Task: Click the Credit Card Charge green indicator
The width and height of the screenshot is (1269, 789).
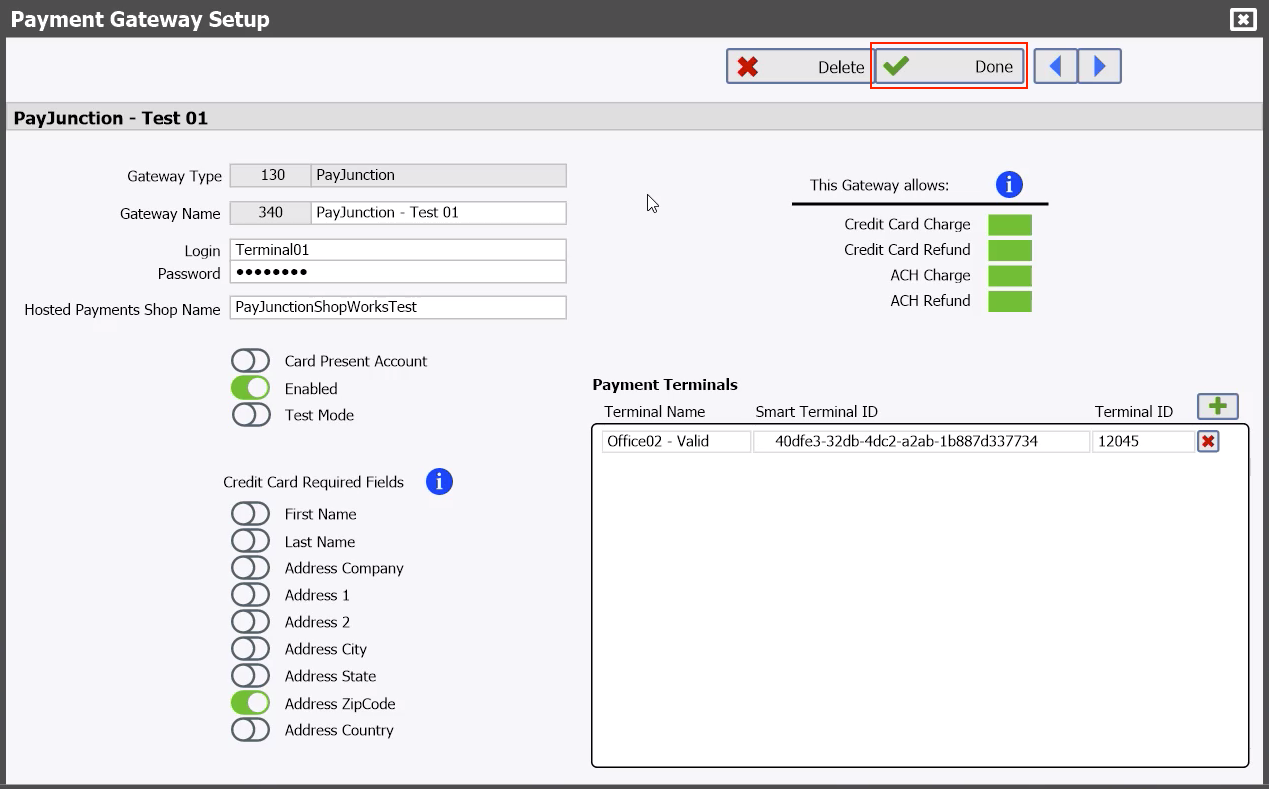Action: click(x=1010, y=225)
